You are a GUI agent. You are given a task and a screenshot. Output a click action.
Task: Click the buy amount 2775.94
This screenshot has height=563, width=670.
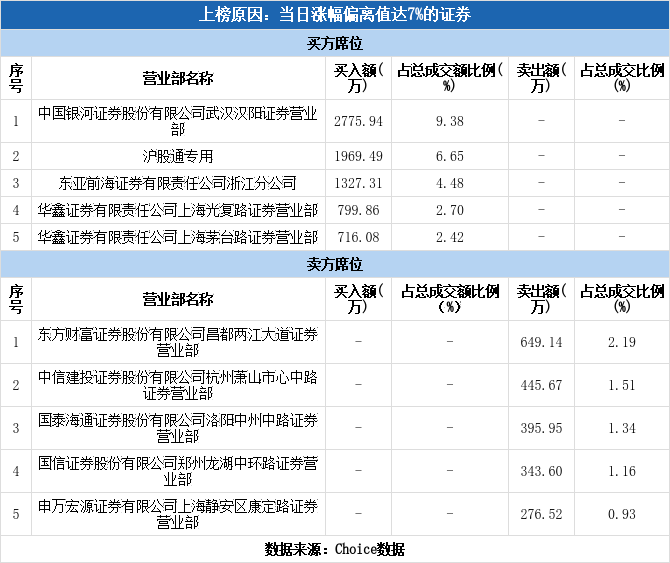(358, 121)
